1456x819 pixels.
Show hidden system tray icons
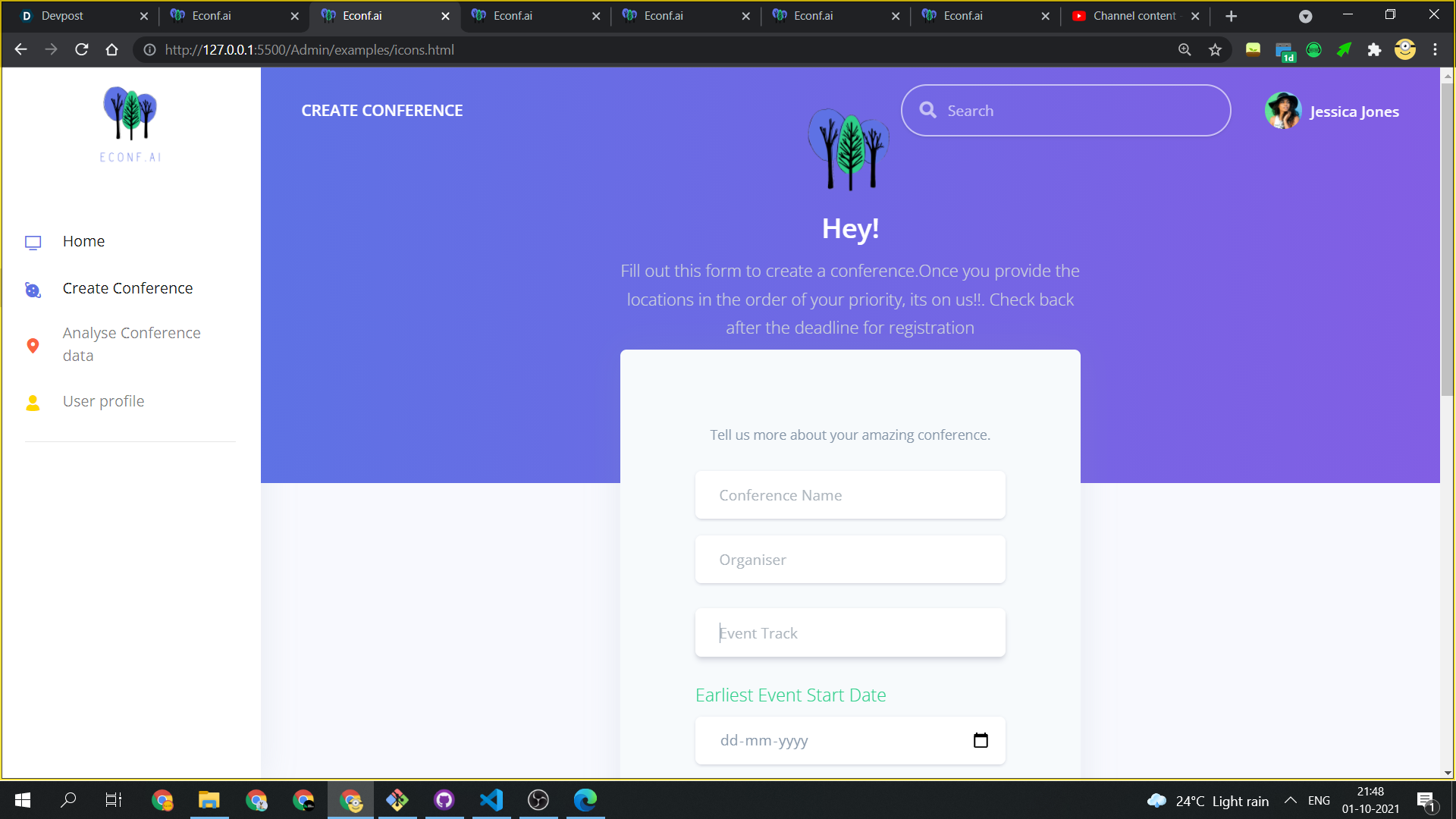pos(1290,800)
